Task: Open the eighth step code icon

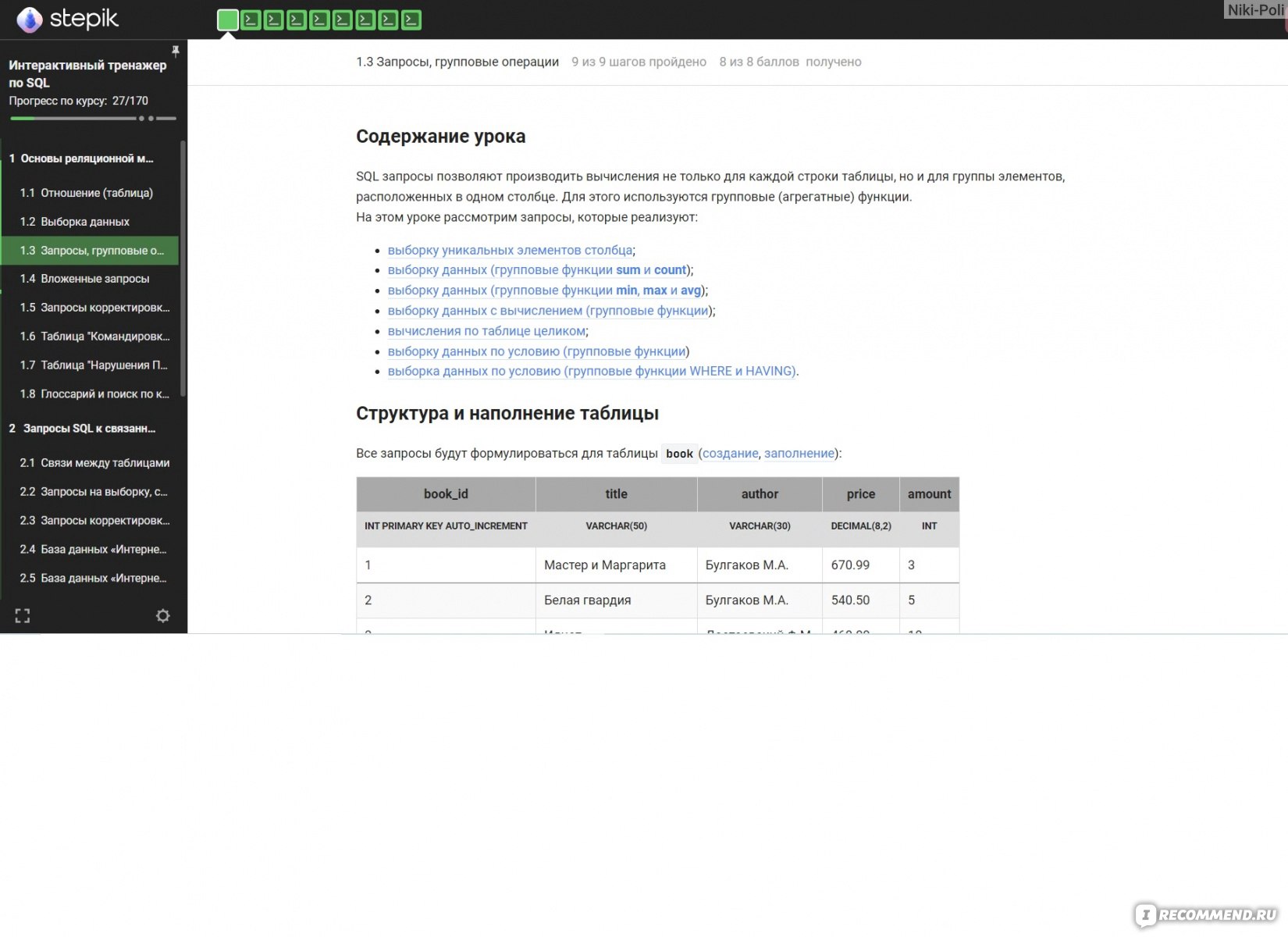Action: [388, 20]
